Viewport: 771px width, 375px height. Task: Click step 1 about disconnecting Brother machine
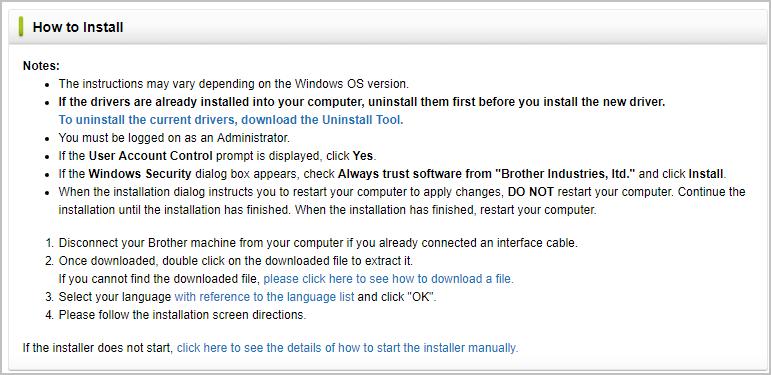(318, 243)
